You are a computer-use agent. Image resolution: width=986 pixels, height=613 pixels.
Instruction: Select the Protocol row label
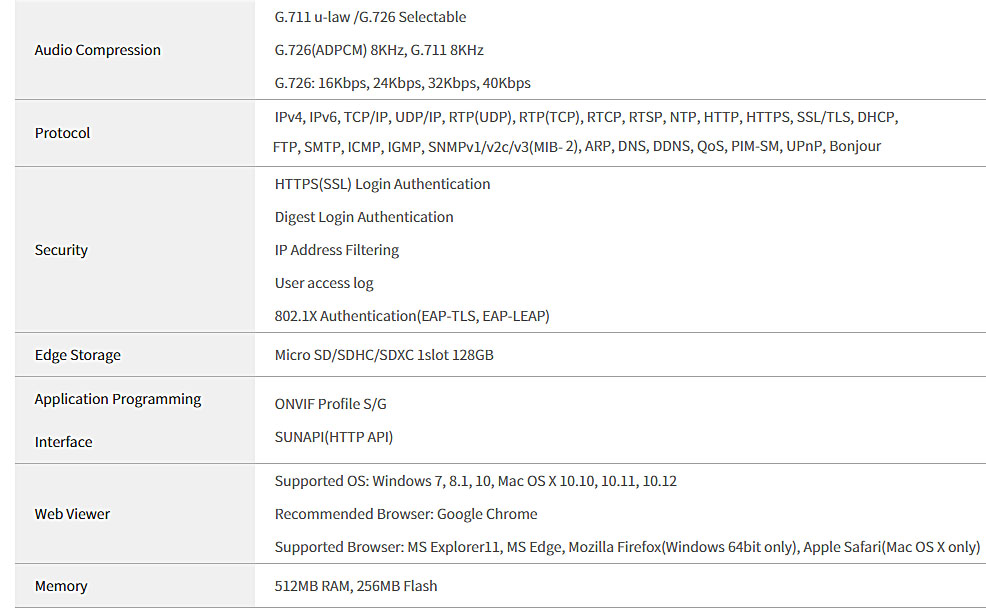pyautogui.click(x=62, y=133)
